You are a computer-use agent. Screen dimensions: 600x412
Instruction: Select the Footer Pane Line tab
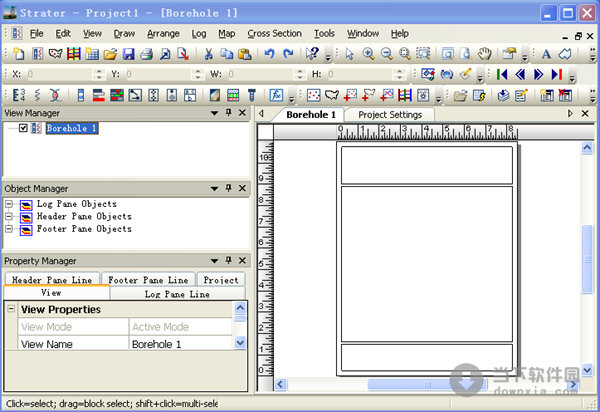[x=148, y=280]
